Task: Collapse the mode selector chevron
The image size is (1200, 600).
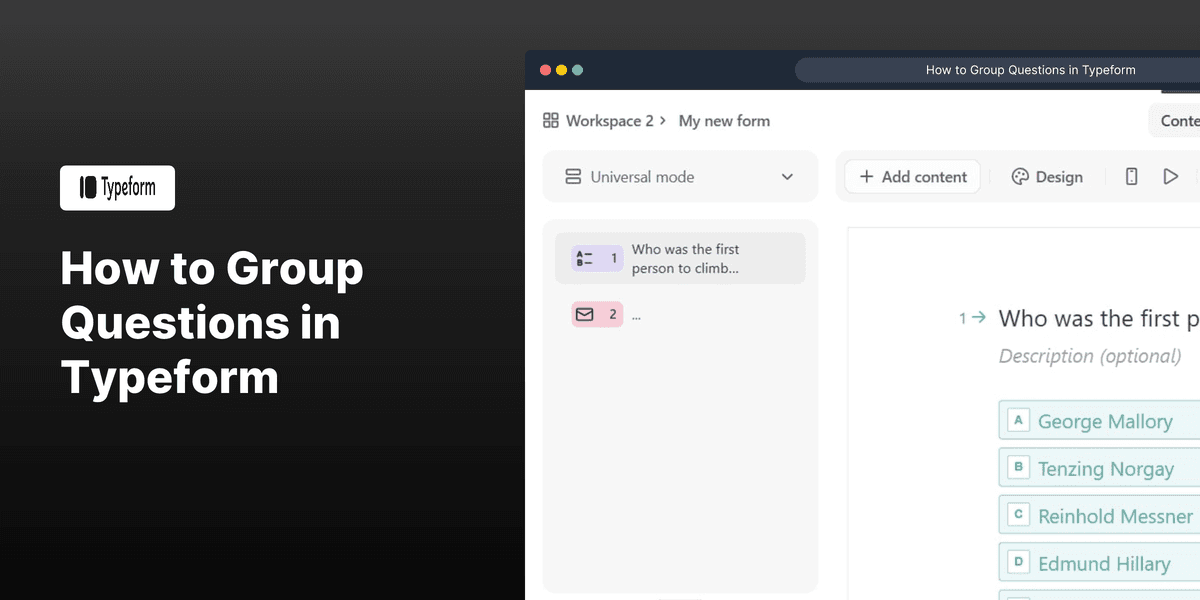Action: click(787, 176)
